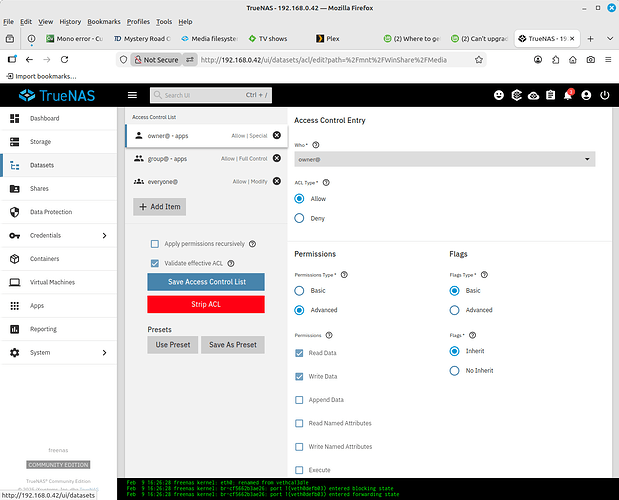
Task: Bookmark this page with star icon
Action: click(x=479, y=60)
